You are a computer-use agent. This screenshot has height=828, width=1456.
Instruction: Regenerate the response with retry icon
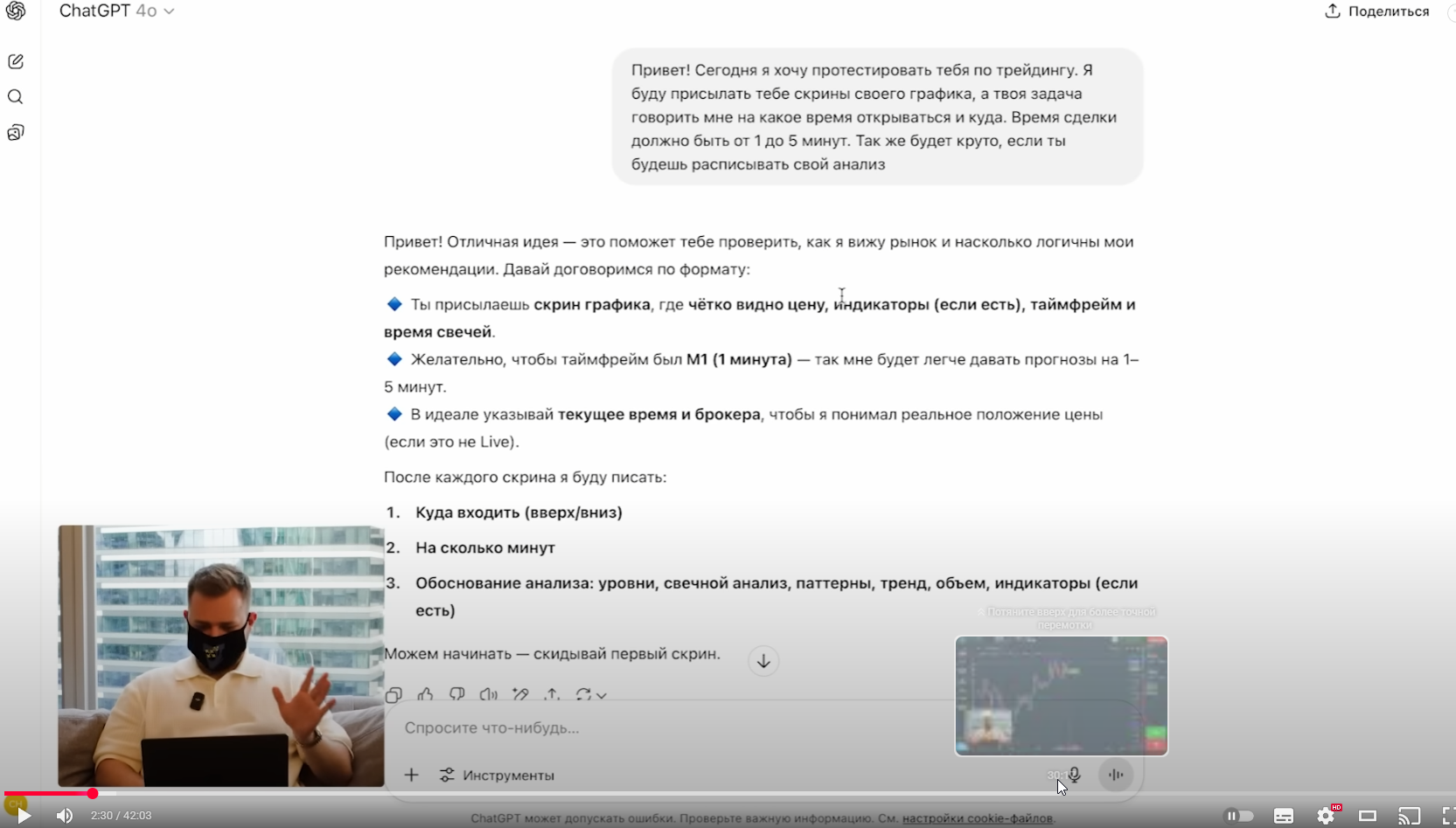[x=583, y=695]
